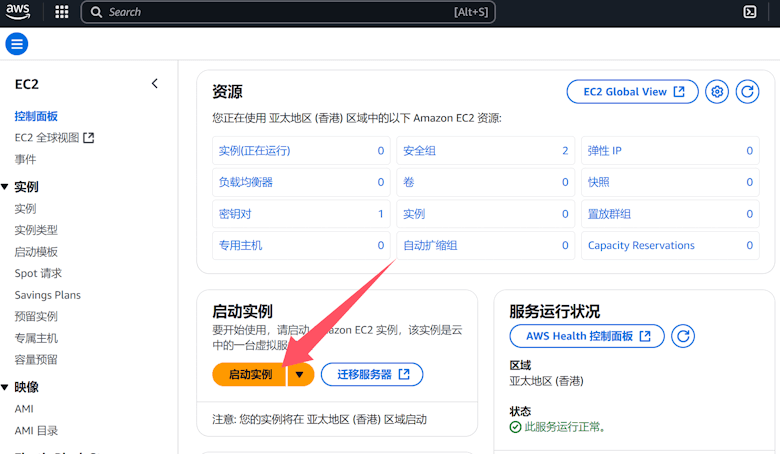Open CloudShell terminal icon
The image size is (780, 454).
[x=750, y=12]
